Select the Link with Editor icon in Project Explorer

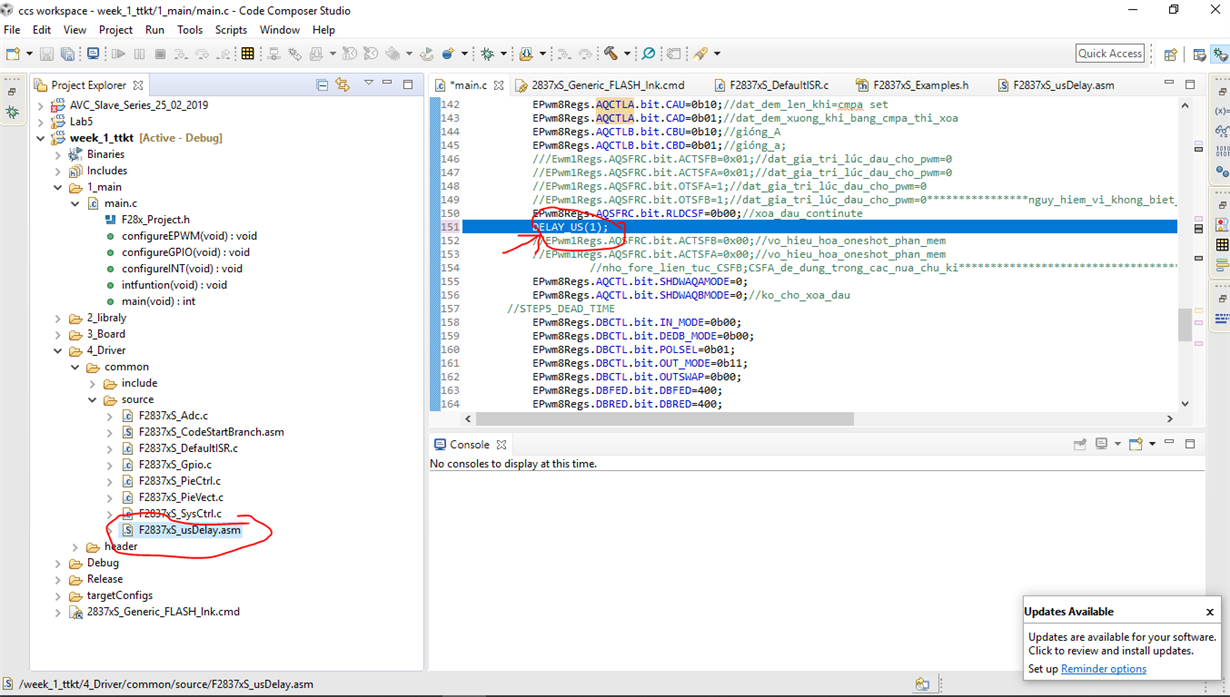coord(345,85)
